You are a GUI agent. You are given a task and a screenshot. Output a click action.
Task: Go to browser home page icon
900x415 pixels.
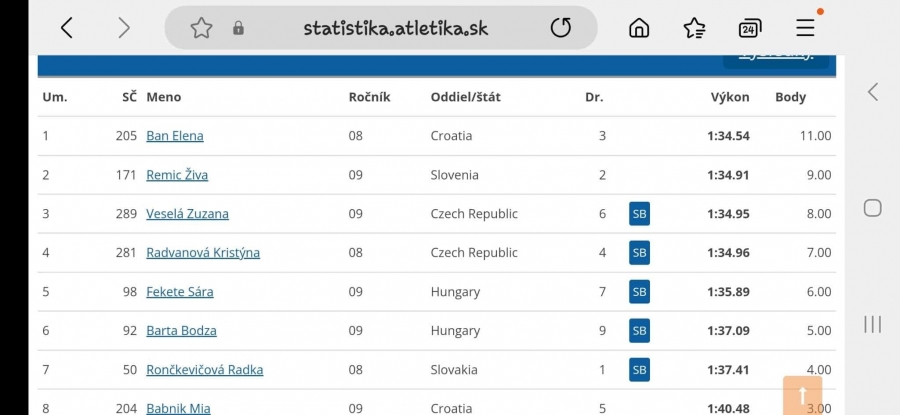point(639,28)
